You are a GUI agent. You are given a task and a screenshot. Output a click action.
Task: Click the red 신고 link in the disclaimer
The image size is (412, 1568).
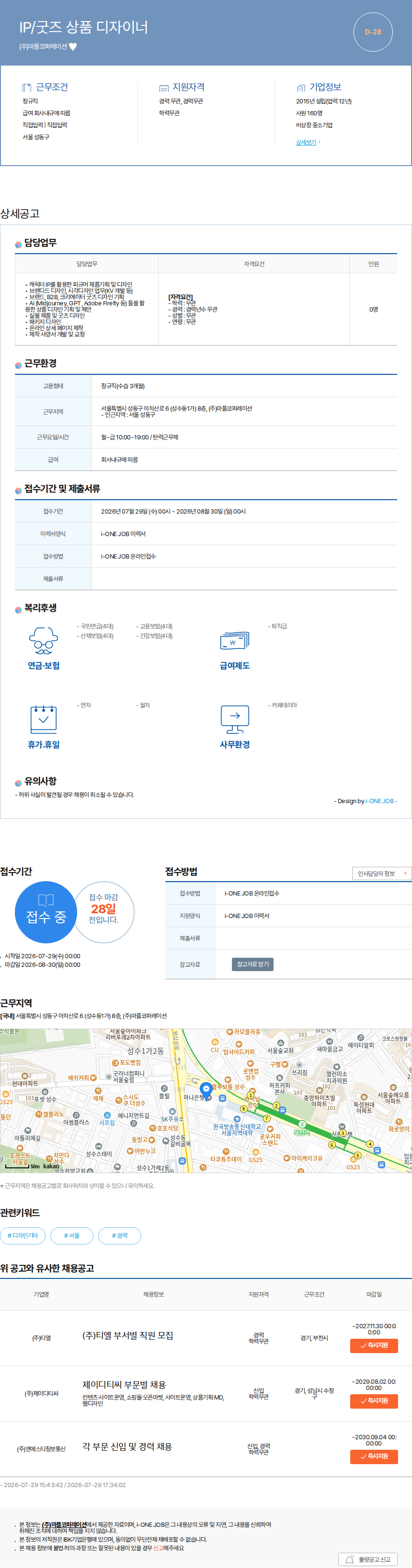158,1548
